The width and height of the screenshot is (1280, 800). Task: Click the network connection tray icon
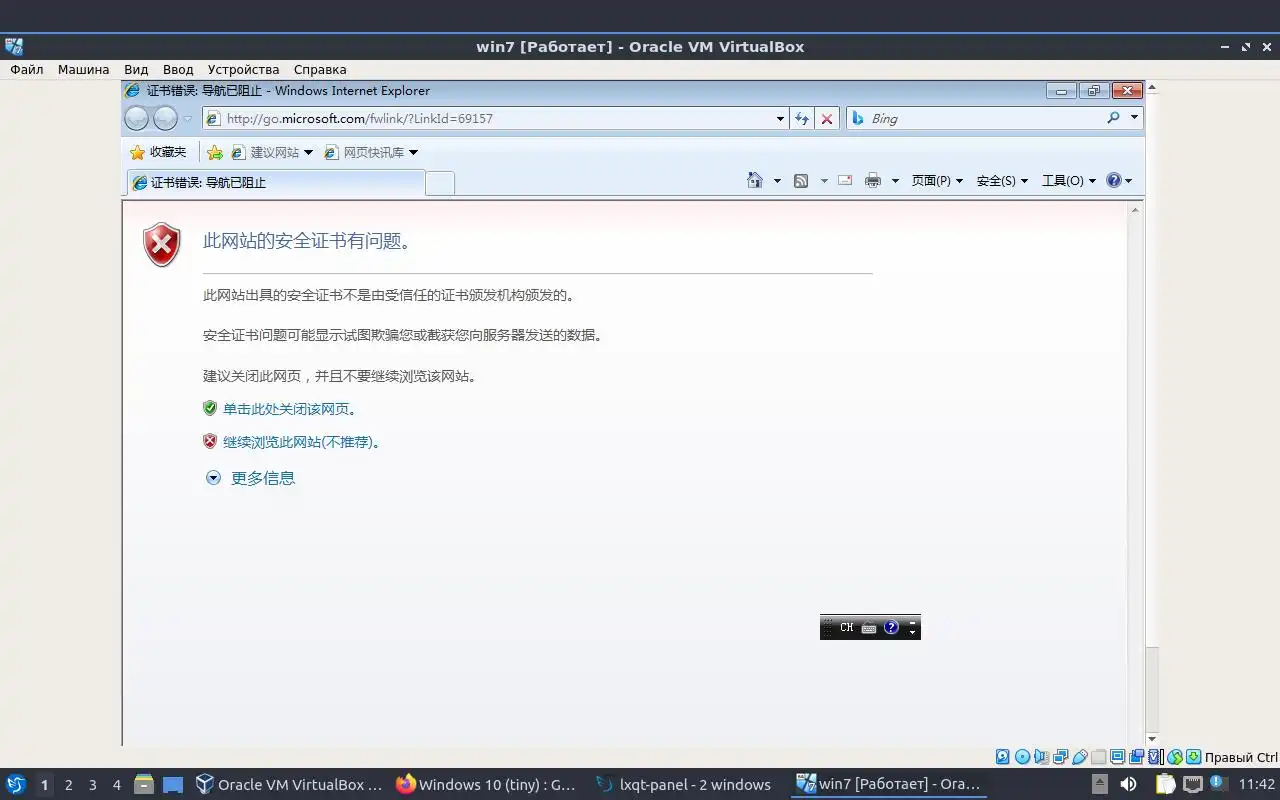click(1192, 784)
